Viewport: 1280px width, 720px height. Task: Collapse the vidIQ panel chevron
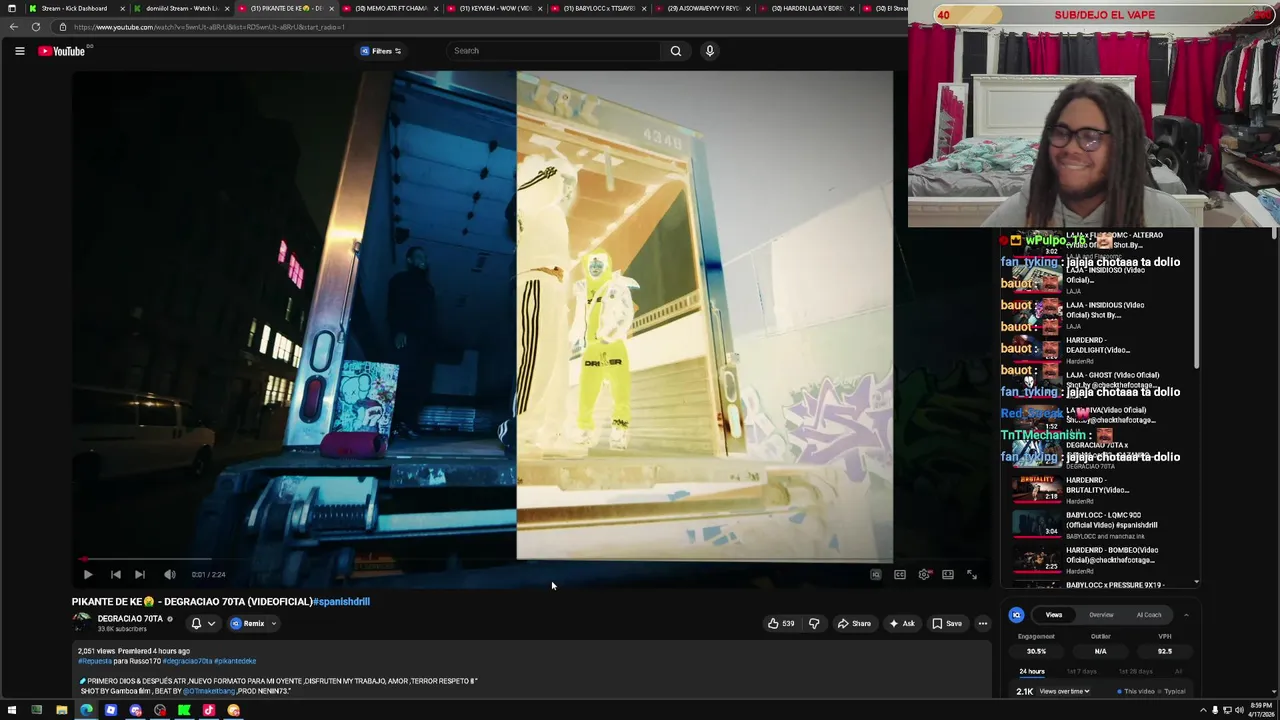[1186, 615]
